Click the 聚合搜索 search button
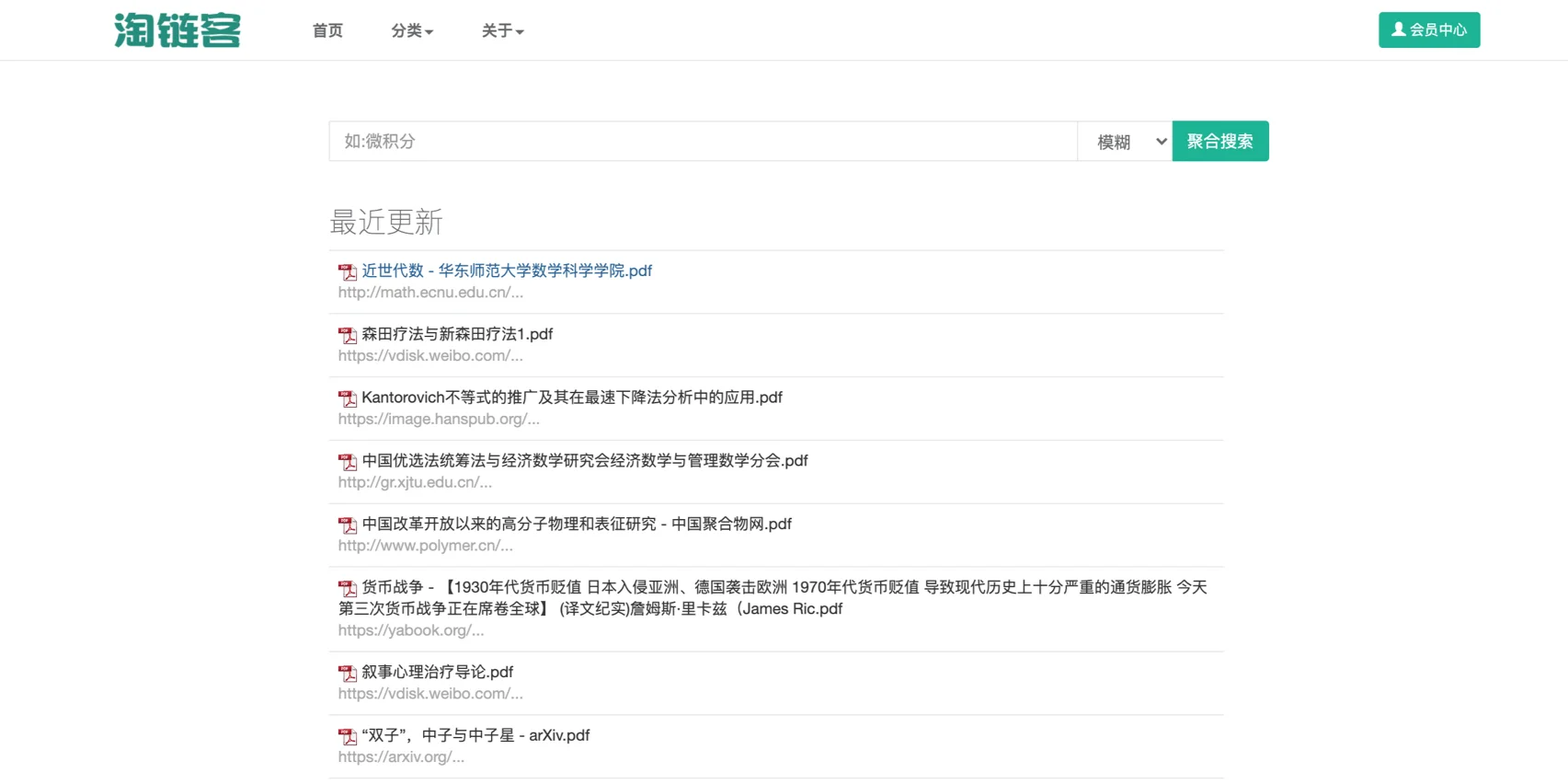The image size is (1568, 784). point(1220,141)
